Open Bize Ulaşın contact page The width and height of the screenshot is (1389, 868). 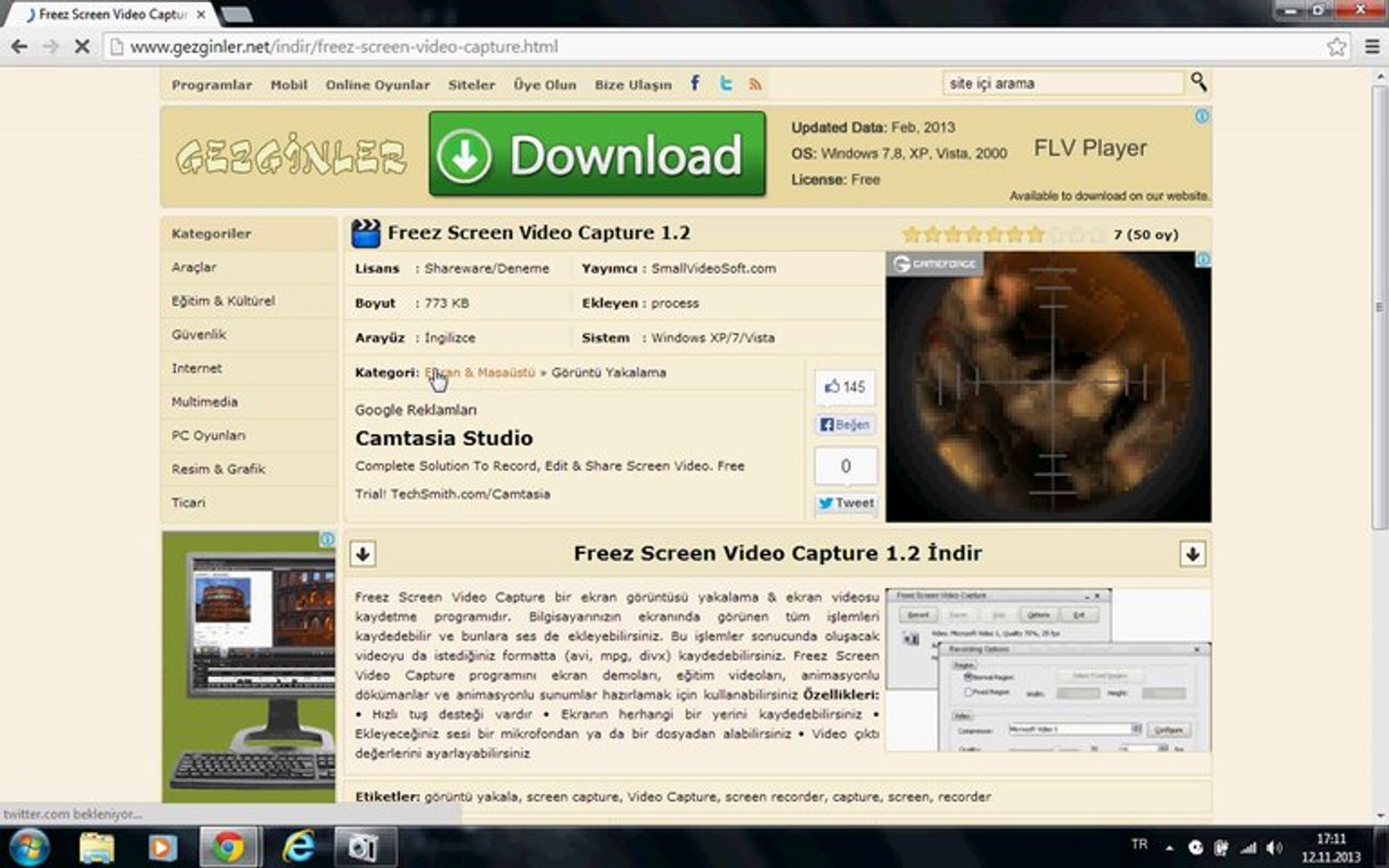(x=633, y=84)
